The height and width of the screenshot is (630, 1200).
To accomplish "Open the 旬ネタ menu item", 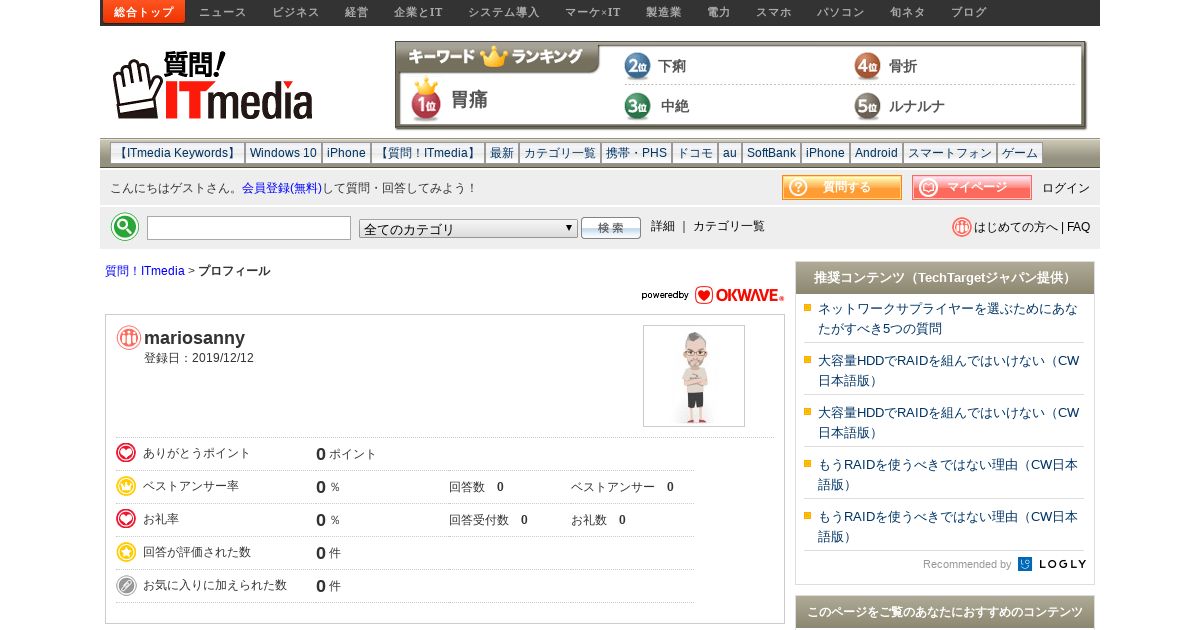I will coord(907,12).
